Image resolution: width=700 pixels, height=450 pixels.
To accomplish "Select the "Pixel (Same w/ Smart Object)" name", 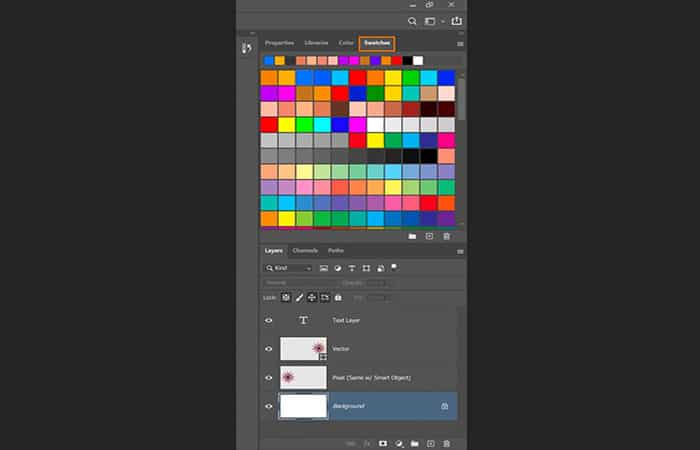I will coord(371,378).
